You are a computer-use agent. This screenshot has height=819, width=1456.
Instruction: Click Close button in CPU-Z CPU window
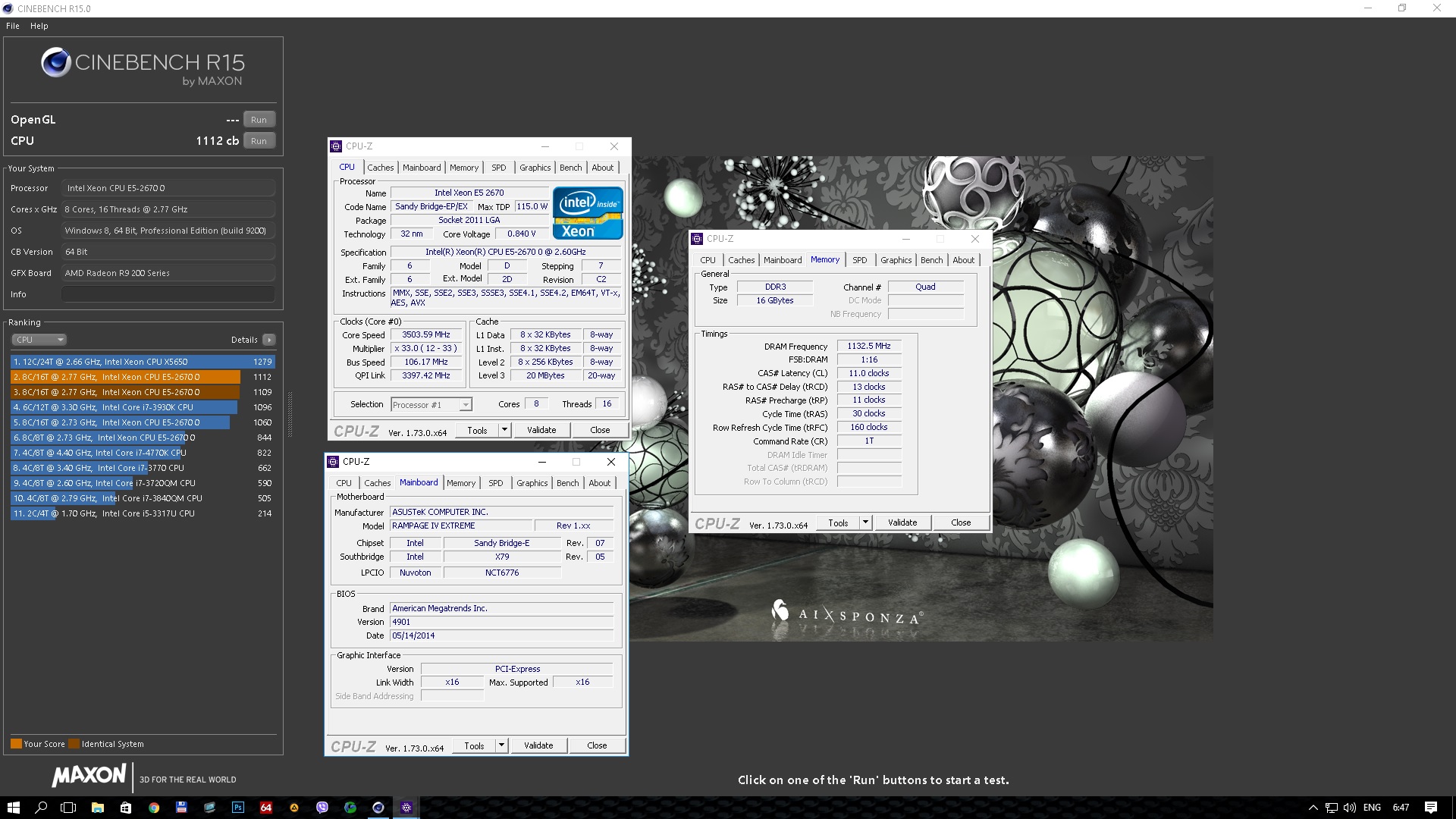coord(600,430)
